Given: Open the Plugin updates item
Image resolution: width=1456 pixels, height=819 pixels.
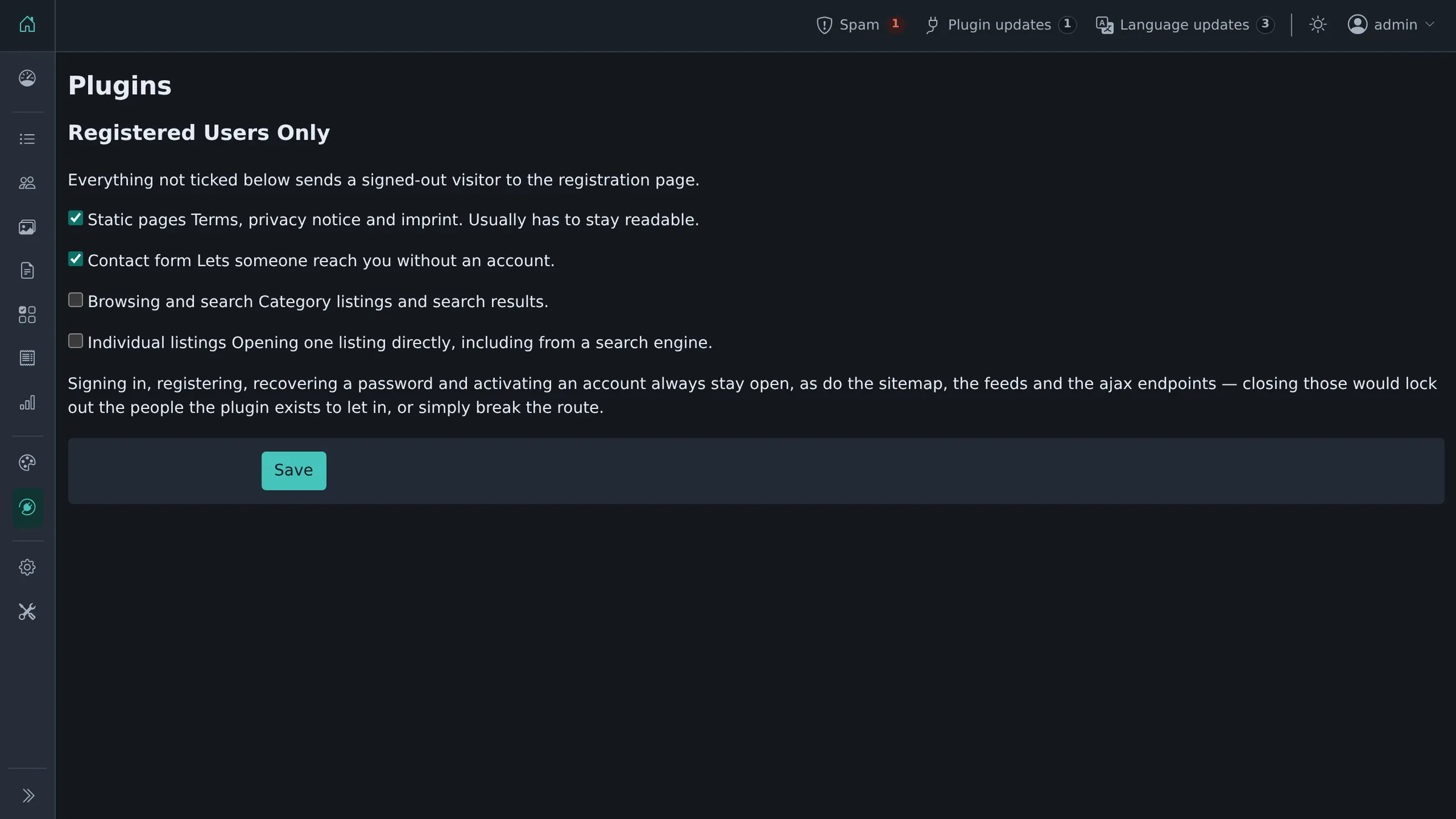Looking at the screenshot, I should [1001, 25].
